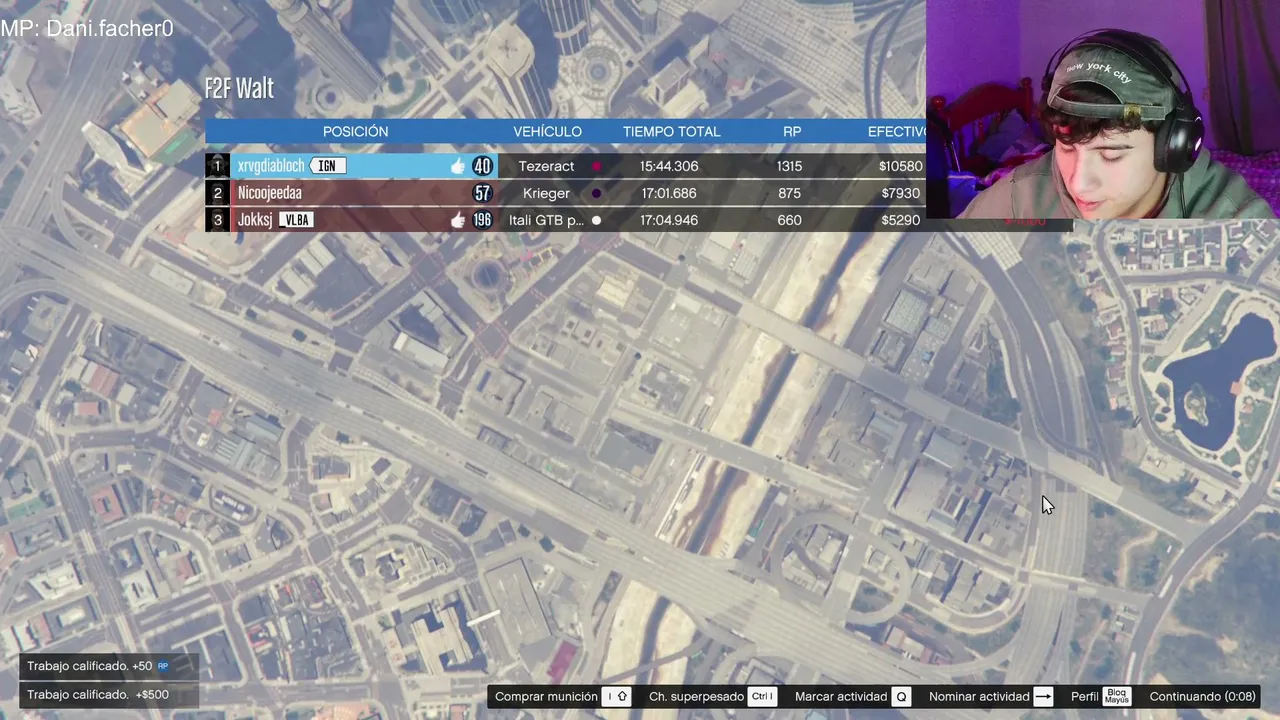Click RP value 1315
Image resolution: width=1280 pixels, height=720 pixels.
click(x=789, y=166)
